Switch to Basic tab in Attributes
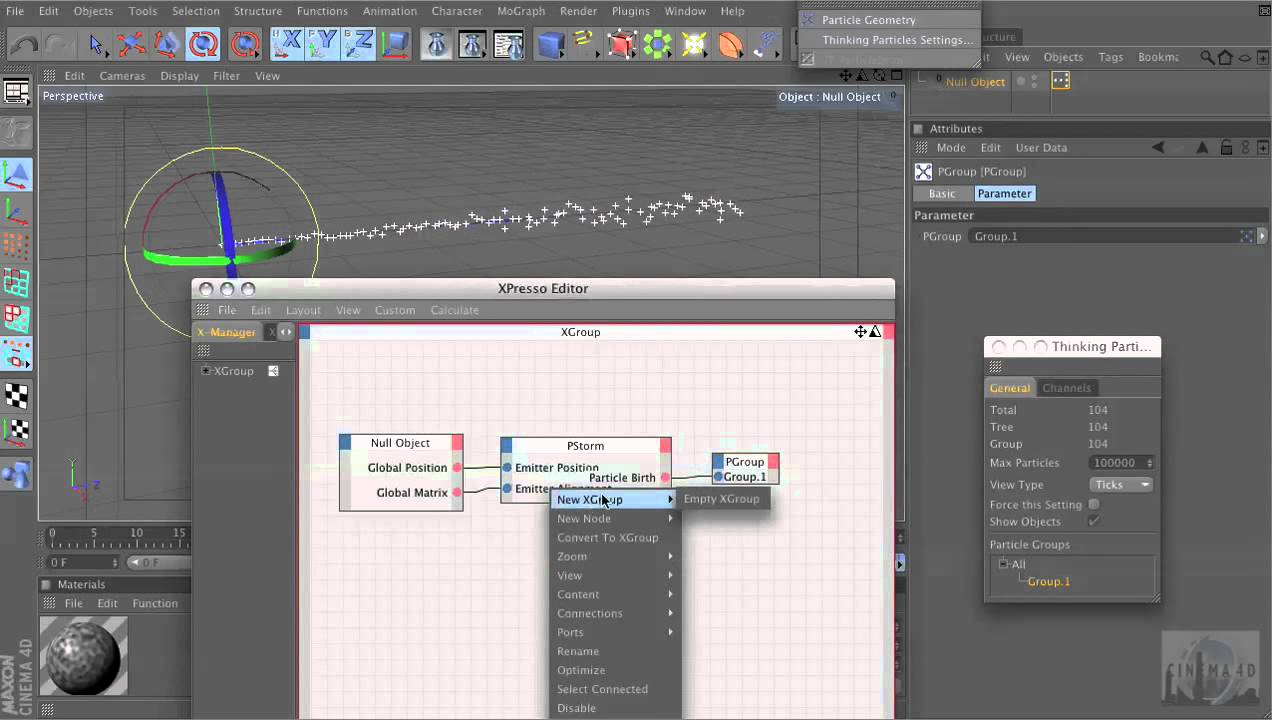 942,194
